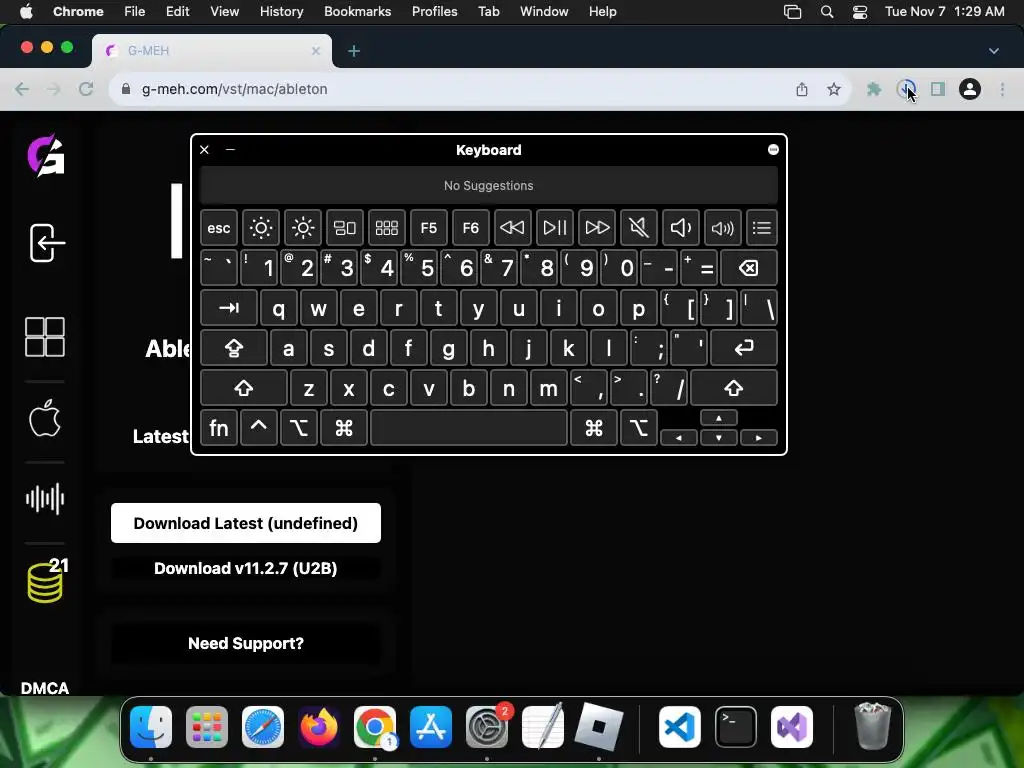The width and height of the screenshot is (1024, 768).
Task: Toggle Chrome side panel
Action: tap(938, 89)
